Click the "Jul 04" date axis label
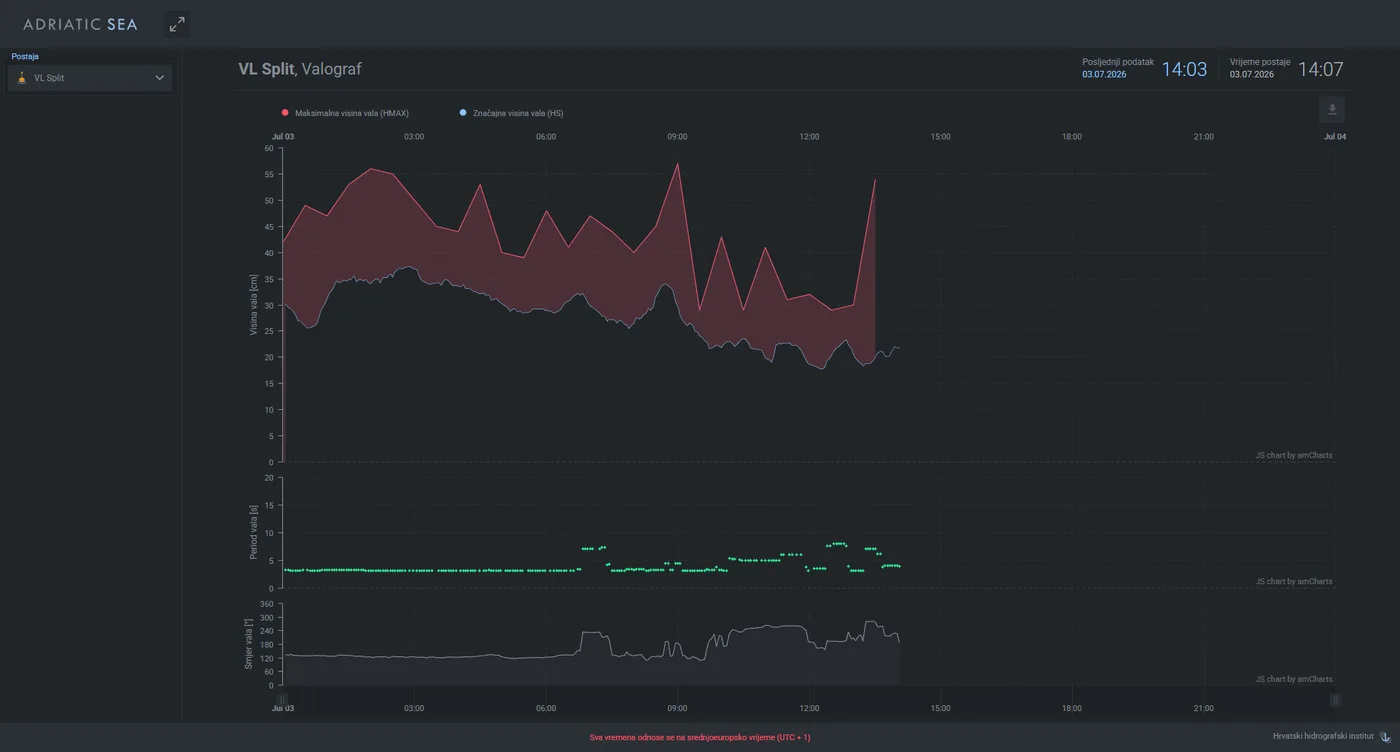Viewport: 1400px width, 752px height. click(1335, 137)
